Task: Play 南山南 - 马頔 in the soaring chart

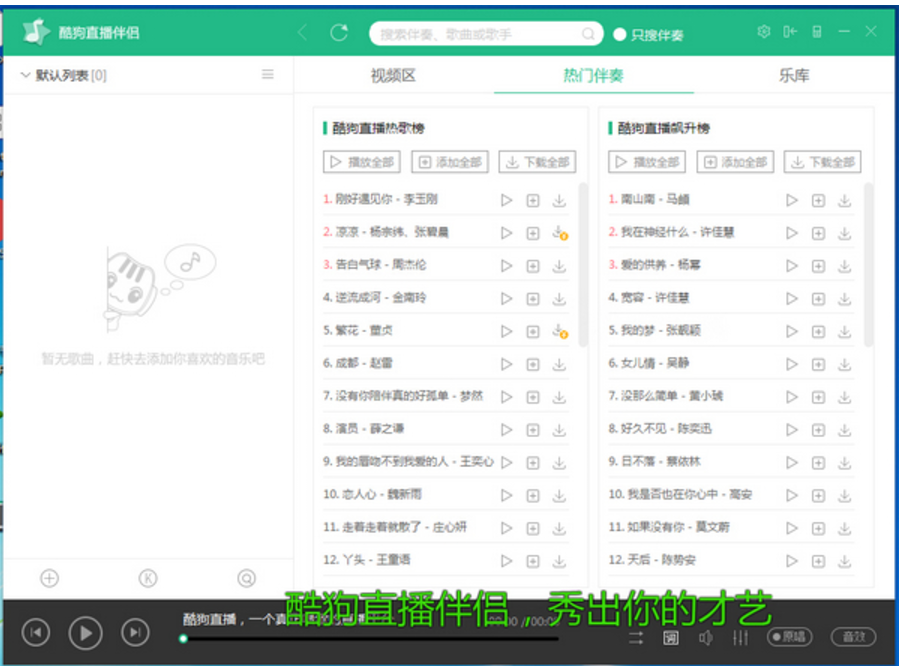Action: point(792,200)
